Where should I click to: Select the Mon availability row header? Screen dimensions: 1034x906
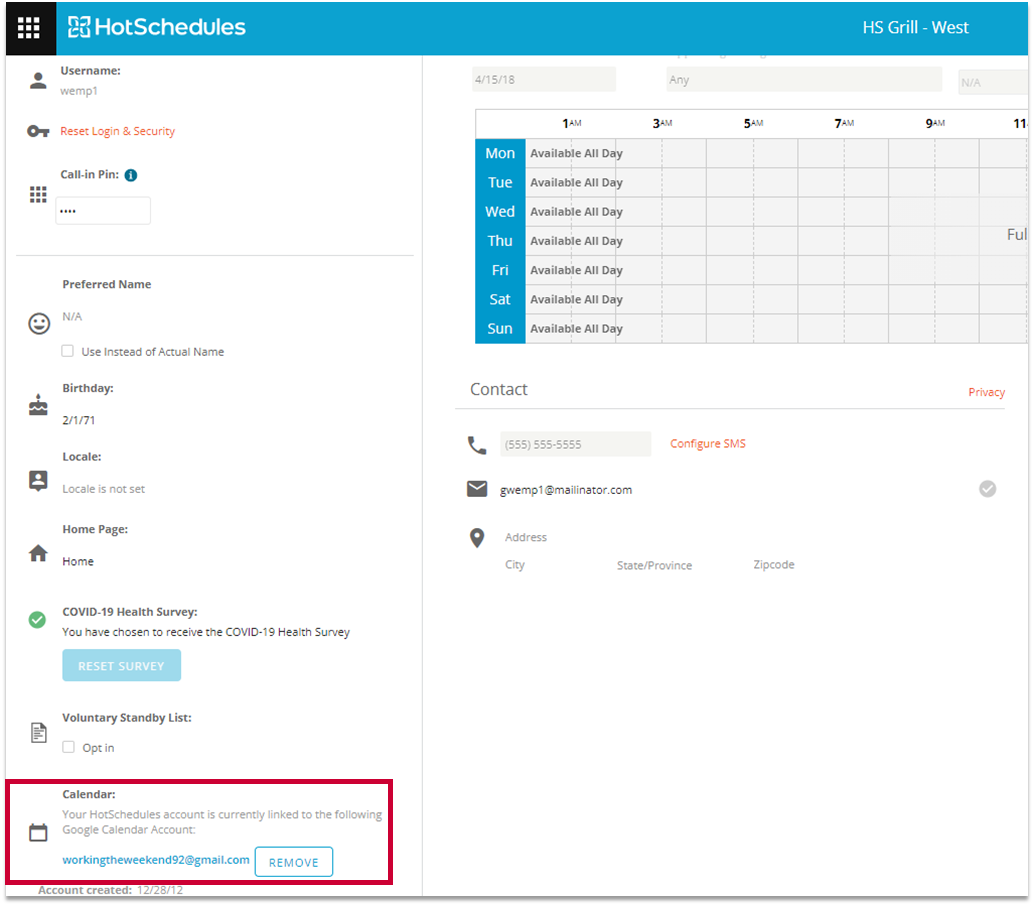pyautogui.click(x=500, y=153)
